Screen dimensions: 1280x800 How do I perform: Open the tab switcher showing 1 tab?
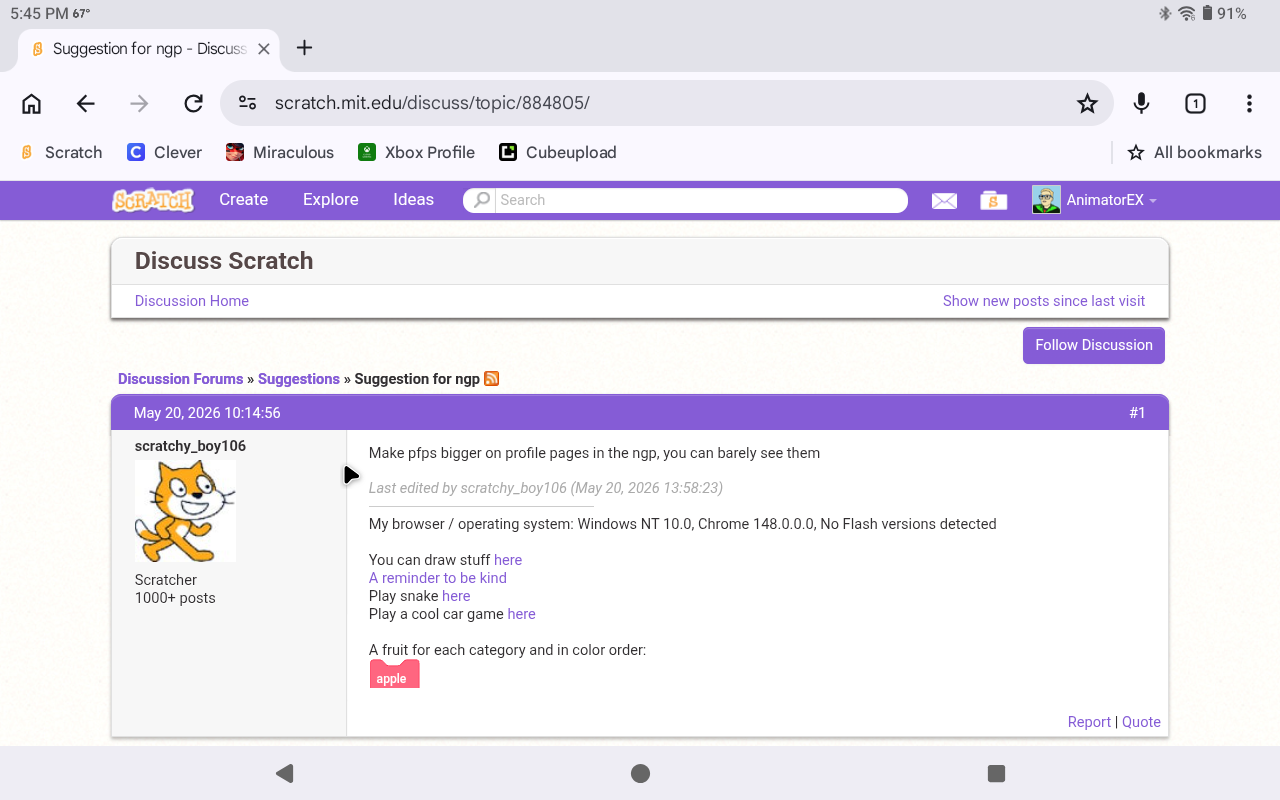click(x=1195, y=103)
